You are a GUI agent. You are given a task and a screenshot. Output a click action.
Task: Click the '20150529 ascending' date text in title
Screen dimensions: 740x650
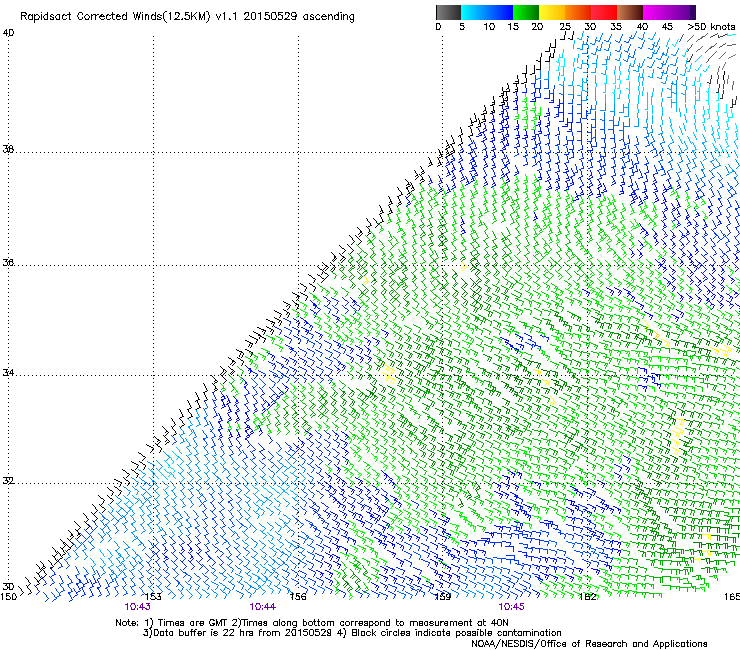299,17
